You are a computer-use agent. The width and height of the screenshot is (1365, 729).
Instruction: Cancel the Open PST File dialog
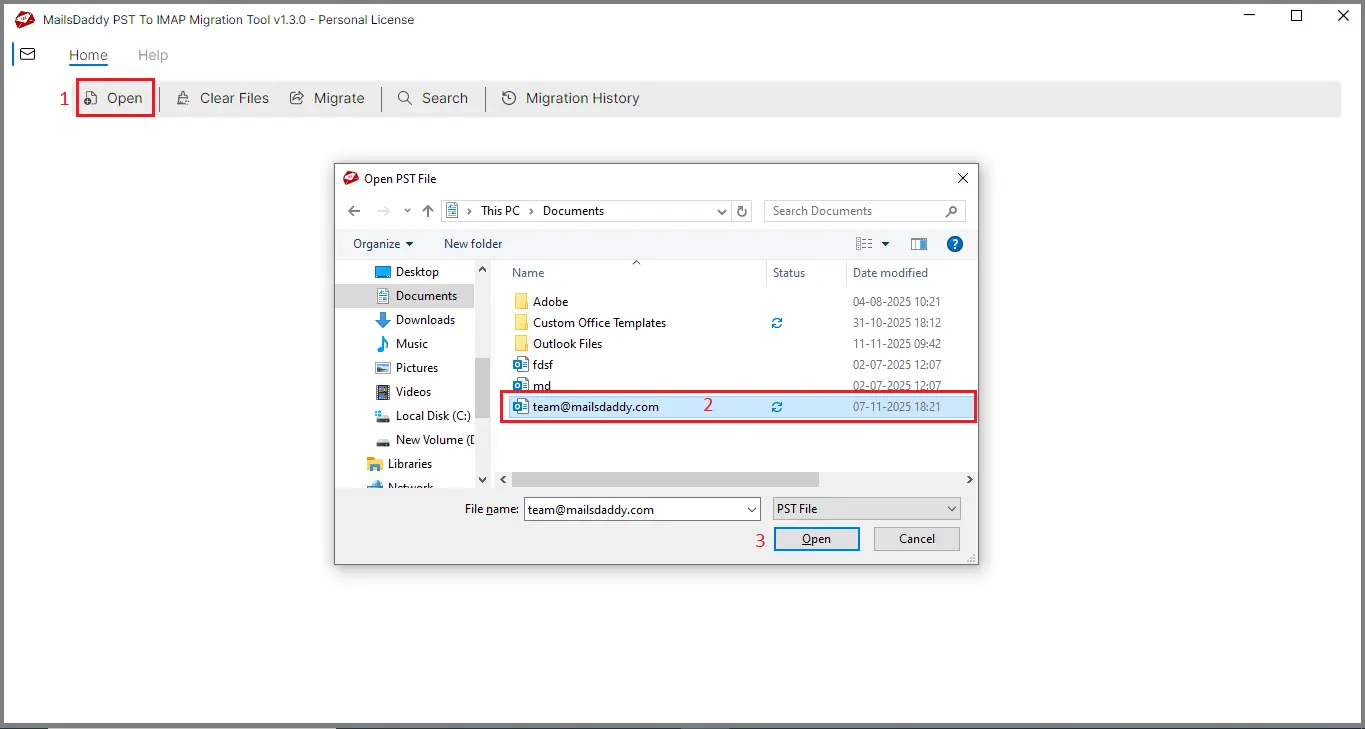(915, 538)
